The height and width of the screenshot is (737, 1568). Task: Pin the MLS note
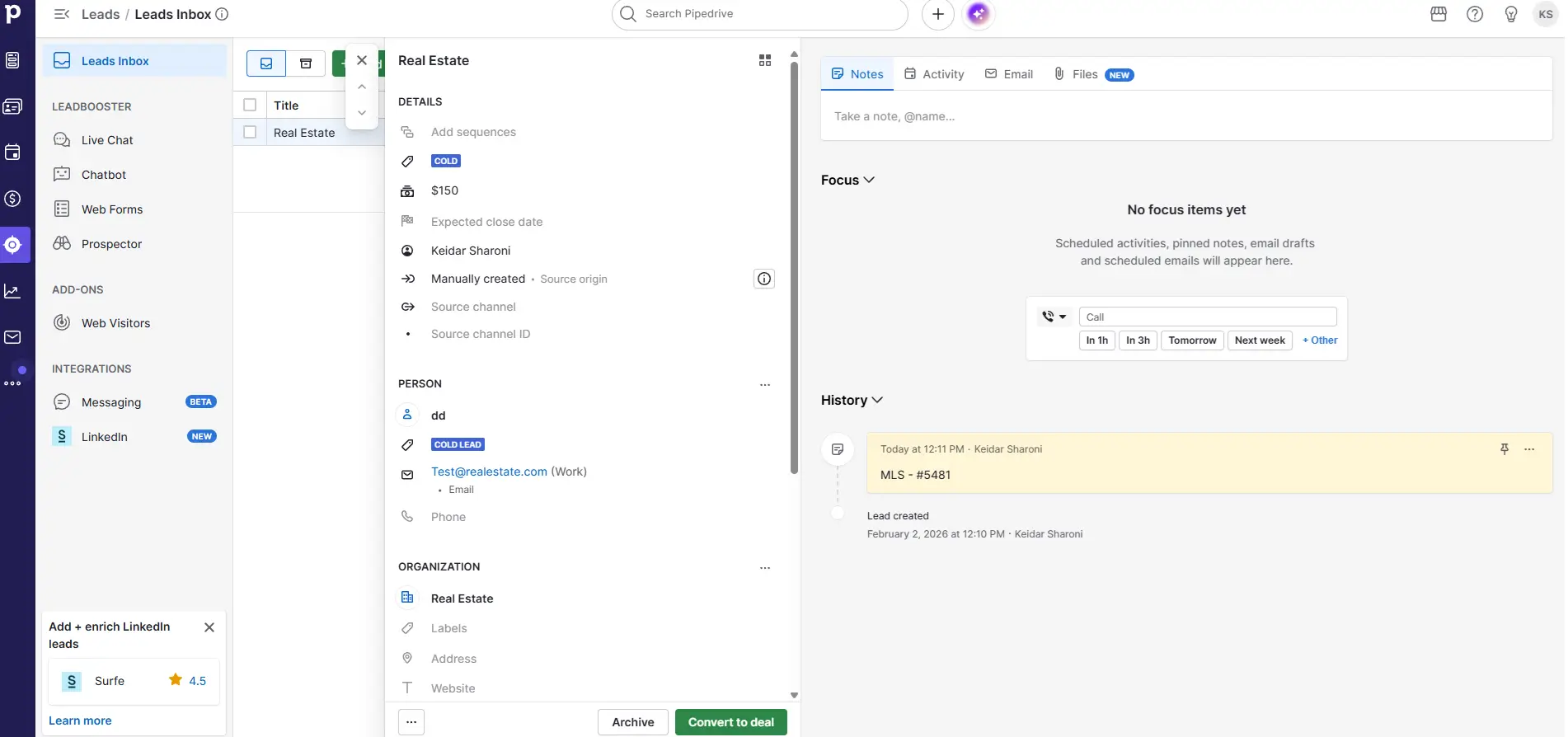point(1505,449)
